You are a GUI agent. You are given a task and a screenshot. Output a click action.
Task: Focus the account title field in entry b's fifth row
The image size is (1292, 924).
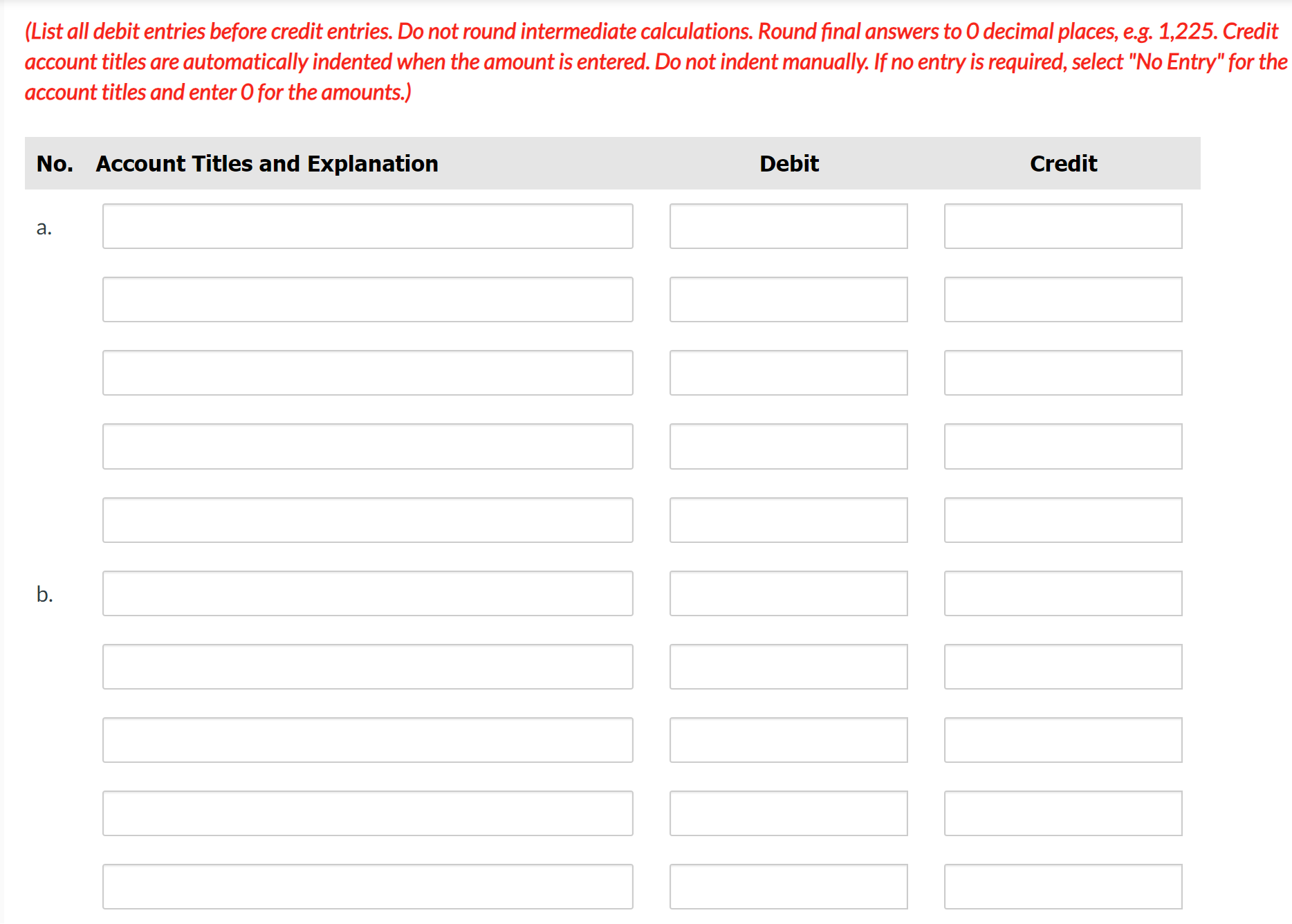pos(367,887)
